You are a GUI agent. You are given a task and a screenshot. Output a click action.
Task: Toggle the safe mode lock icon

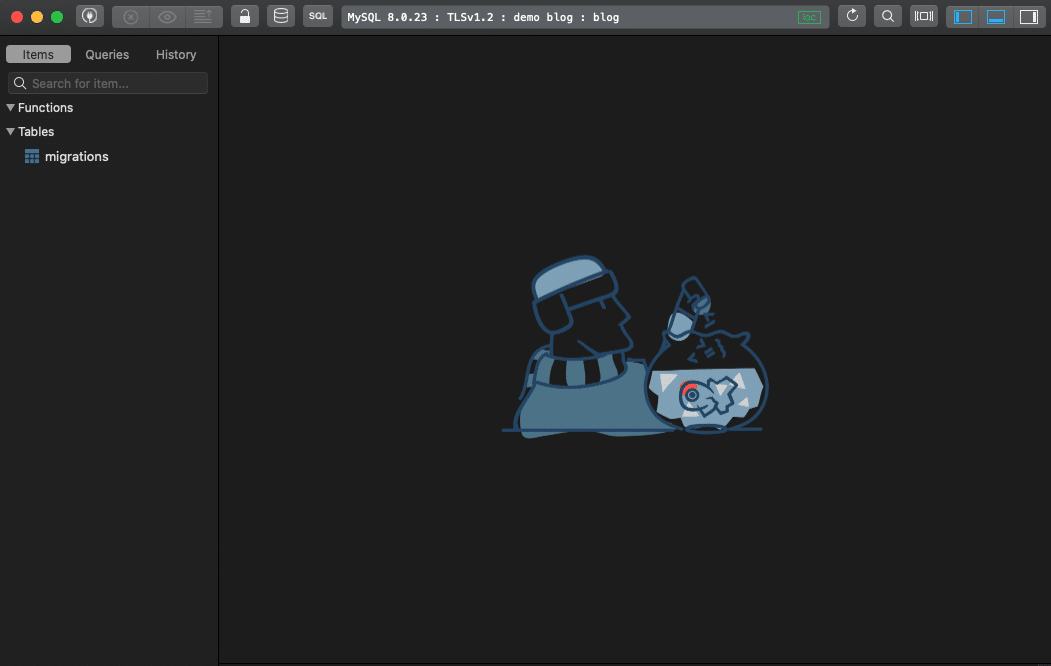click(245, 16)
